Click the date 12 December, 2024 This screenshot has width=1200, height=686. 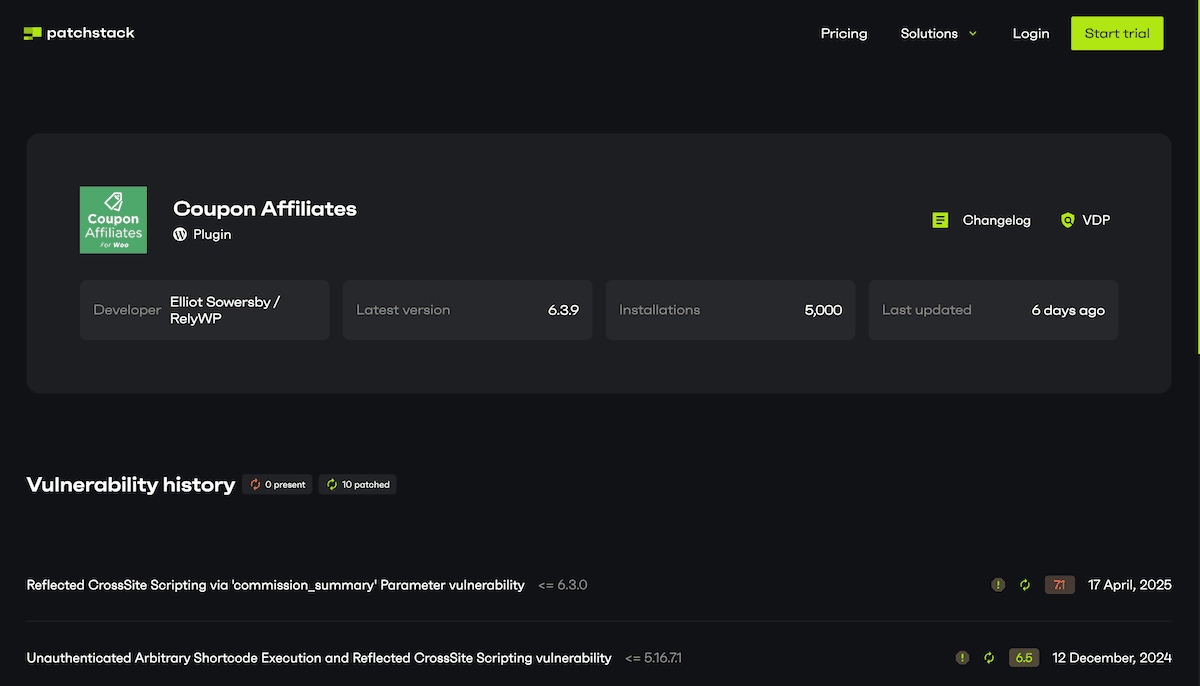pos(1112,658)
